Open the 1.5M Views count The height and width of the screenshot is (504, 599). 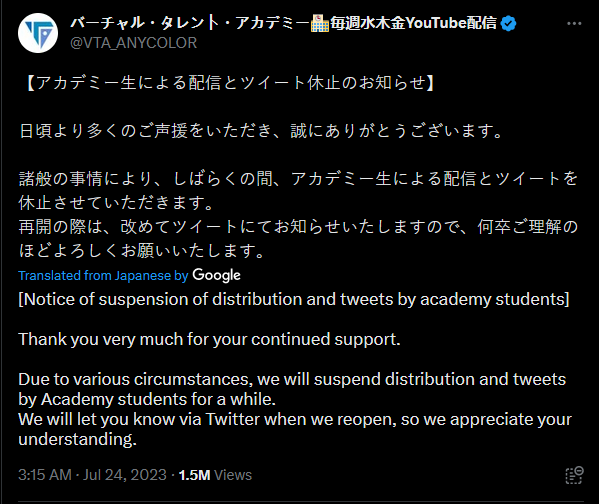click(x=215, y=475)
